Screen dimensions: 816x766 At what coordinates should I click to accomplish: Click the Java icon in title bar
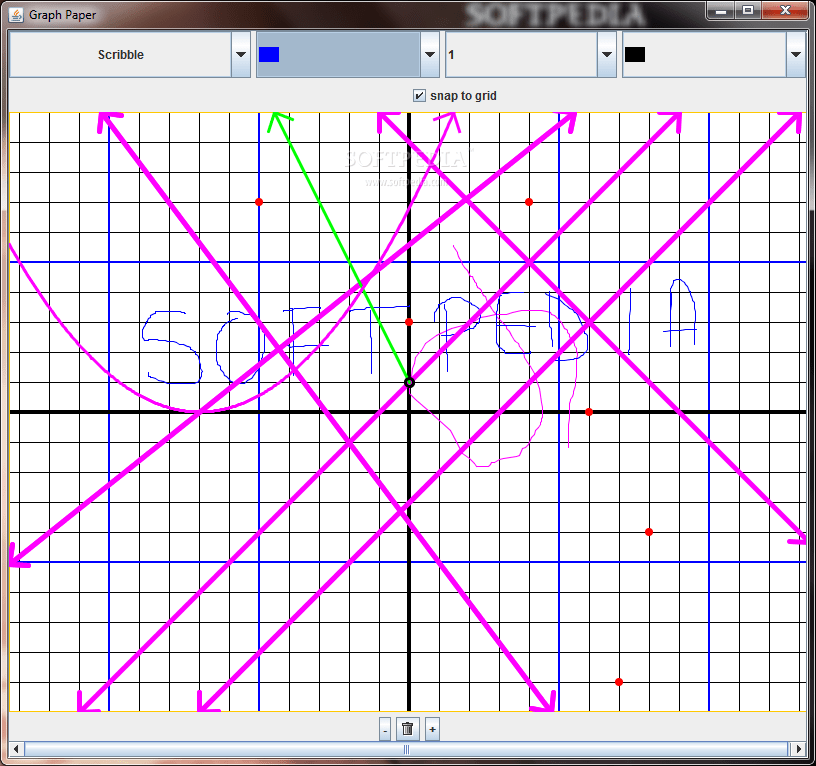click(16, 15)
